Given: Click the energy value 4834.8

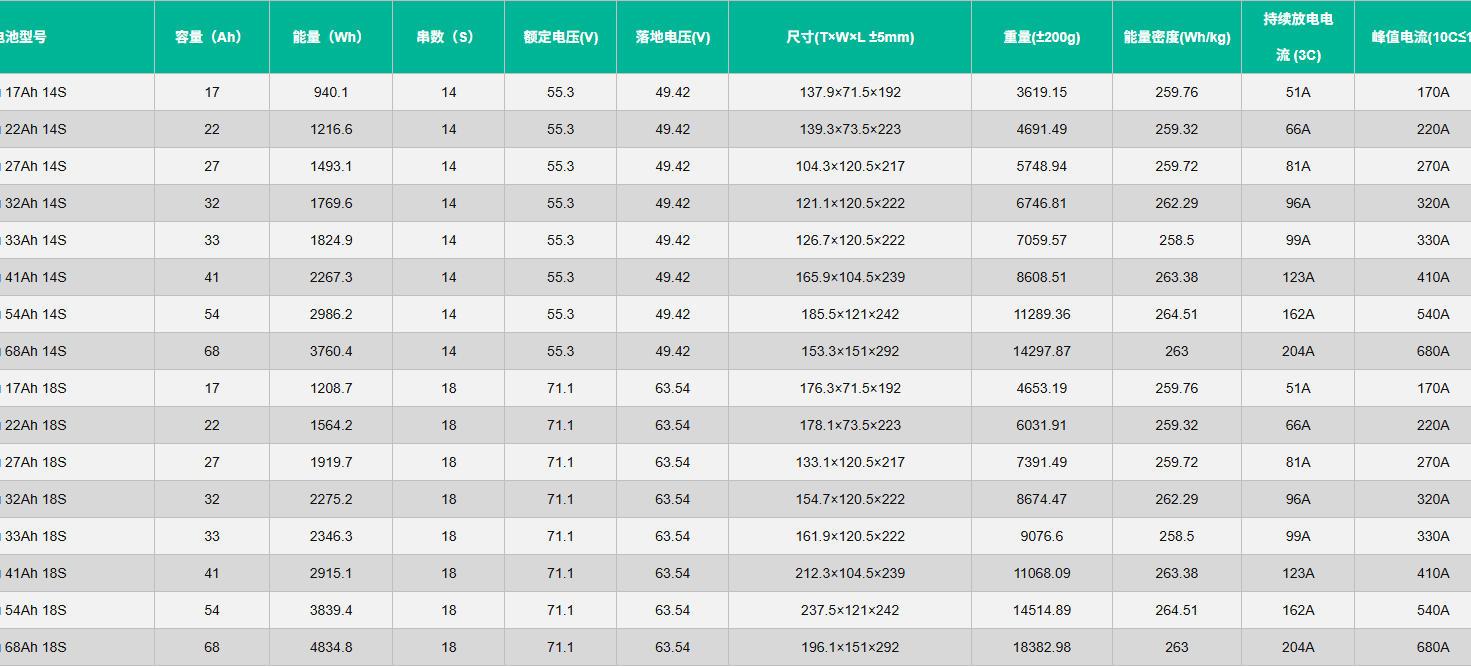Looking at the screenshot, I should pyautogui.click(x=330, y=647).
